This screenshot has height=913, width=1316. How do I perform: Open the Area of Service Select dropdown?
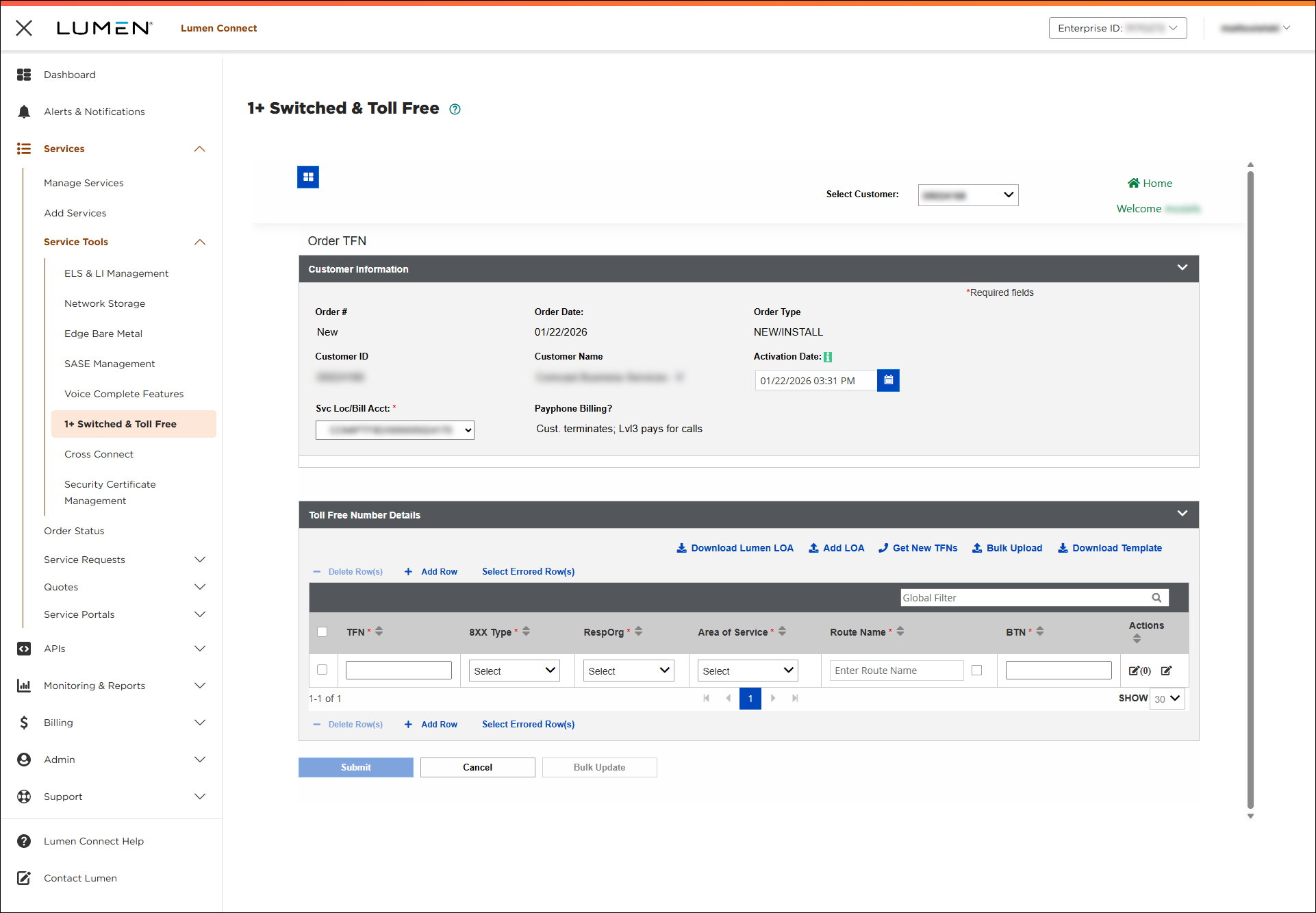pyautogui.click(x=748, y=671)
